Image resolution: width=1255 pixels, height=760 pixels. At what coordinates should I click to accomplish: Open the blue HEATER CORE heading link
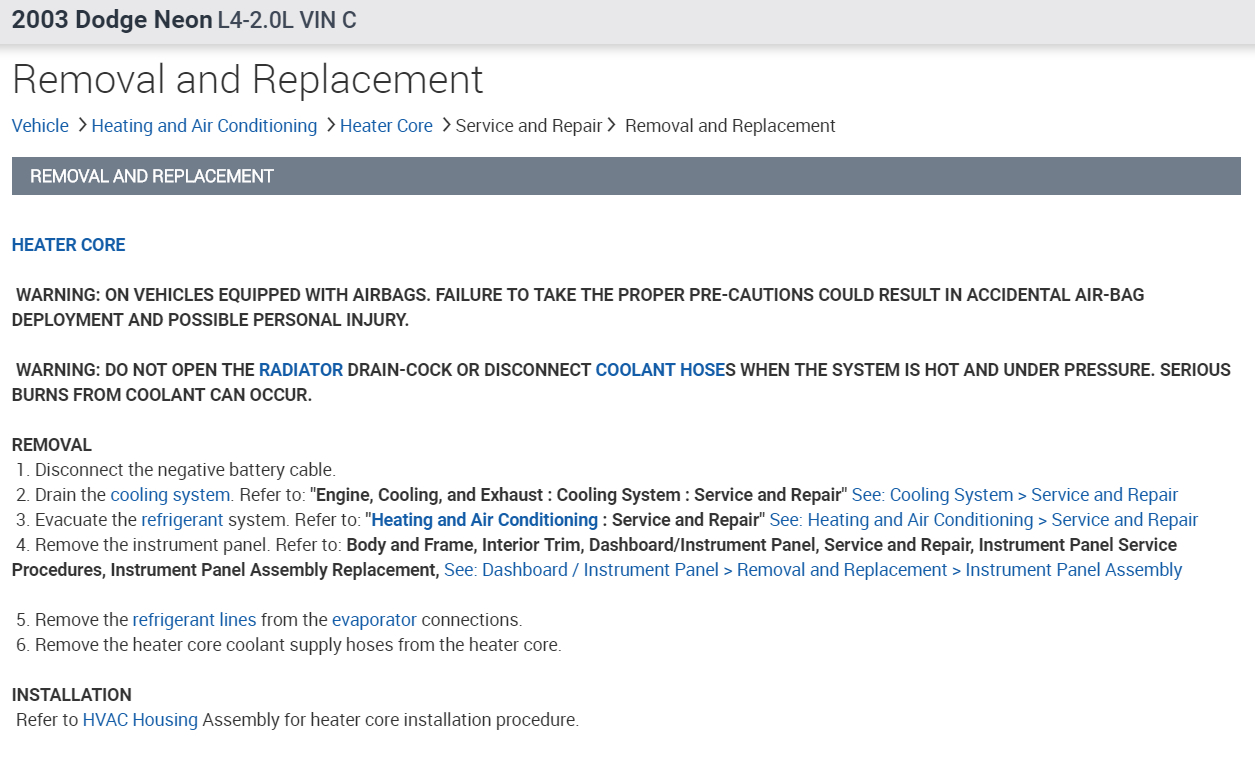click(x=69, y=245)
